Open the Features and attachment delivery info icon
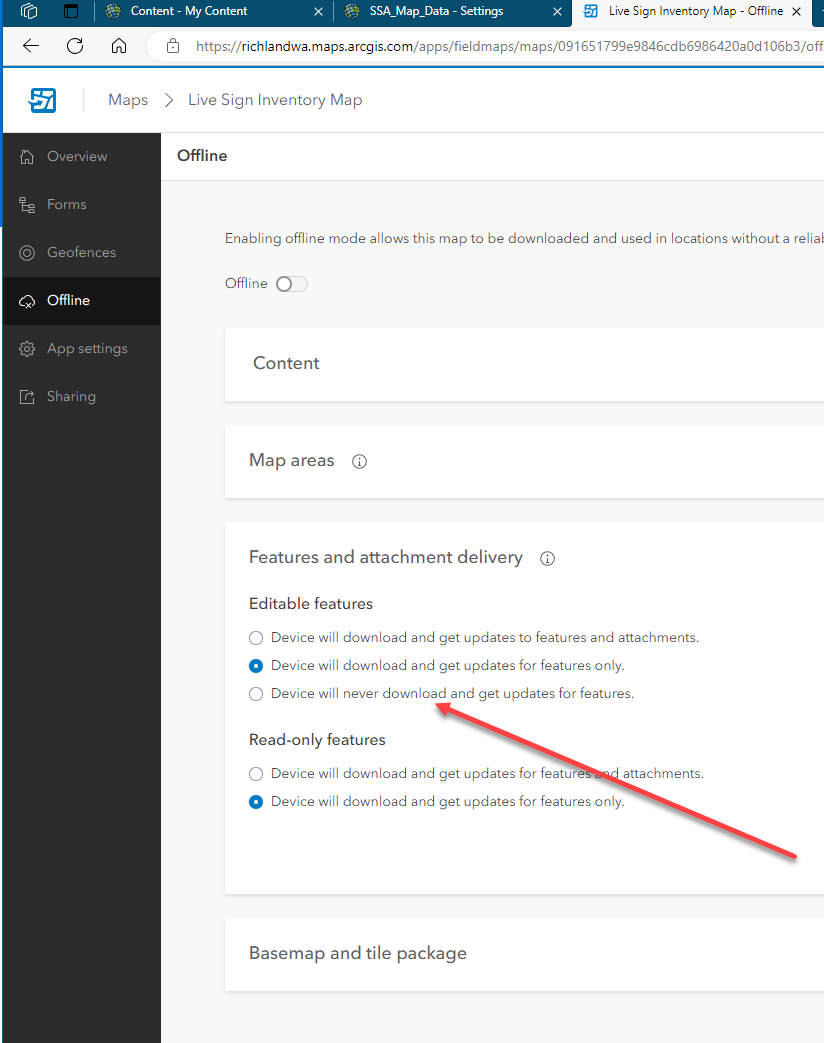The image size is (824, 1043). click(547, 558)
